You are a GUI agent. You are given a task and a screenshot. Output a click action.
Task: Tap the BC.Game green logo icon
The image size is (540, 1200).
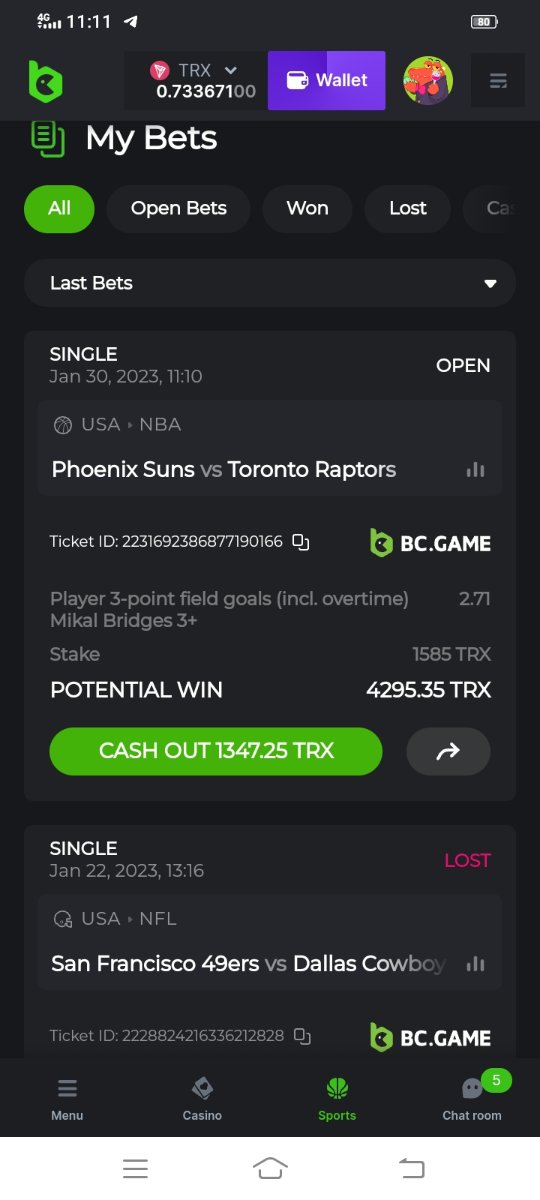click(45, 81)
